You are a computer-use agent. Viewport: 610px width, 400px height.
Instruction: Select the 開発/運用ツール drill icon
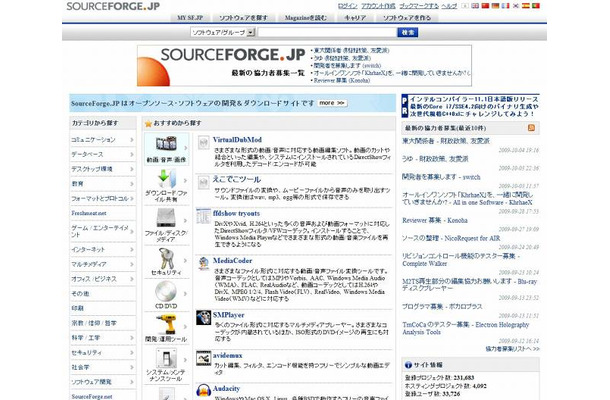point(166,325)
